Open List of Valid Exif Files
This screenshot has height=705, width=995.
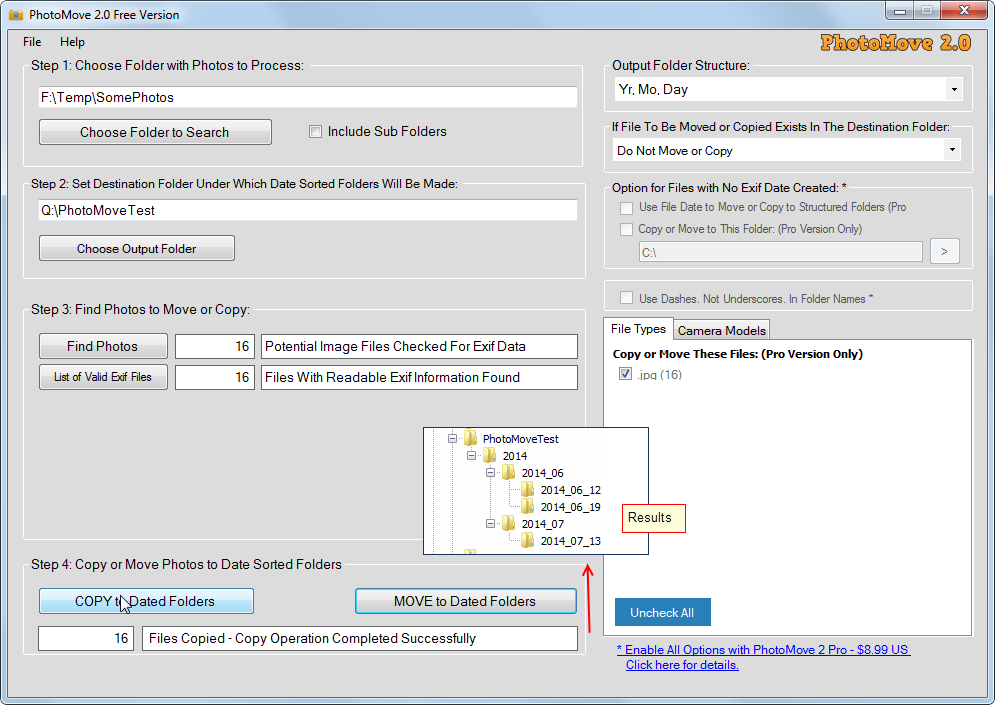[103, 377]
